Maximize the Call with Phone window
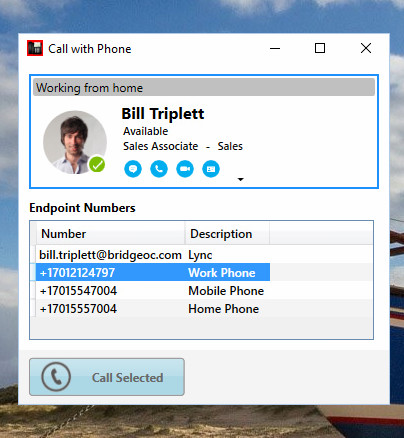This screenshot has height=438, width=404. coord(320,48)
